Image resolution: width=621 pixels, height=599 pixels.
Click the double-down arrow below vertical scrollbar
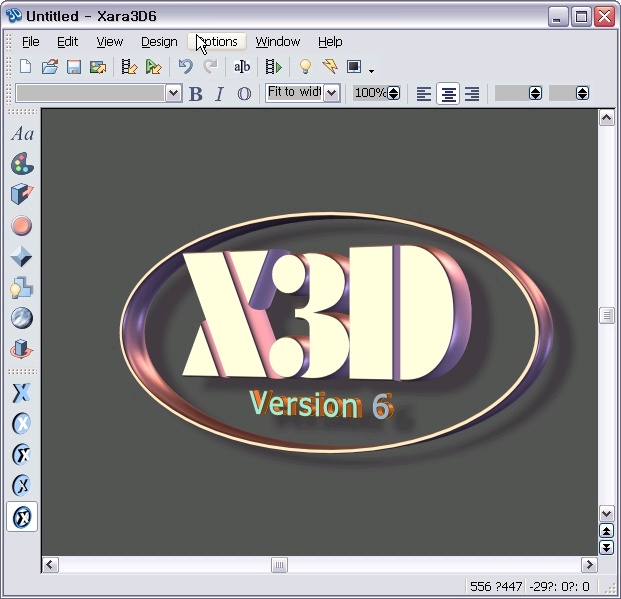coord(607,547)
